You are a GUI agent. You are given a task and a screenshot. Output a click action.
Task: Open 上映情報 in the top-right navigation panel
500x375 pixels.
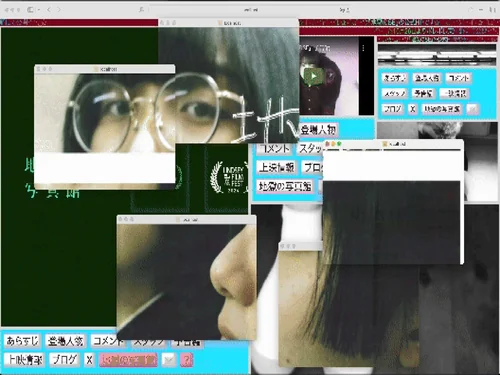(454, 93)
